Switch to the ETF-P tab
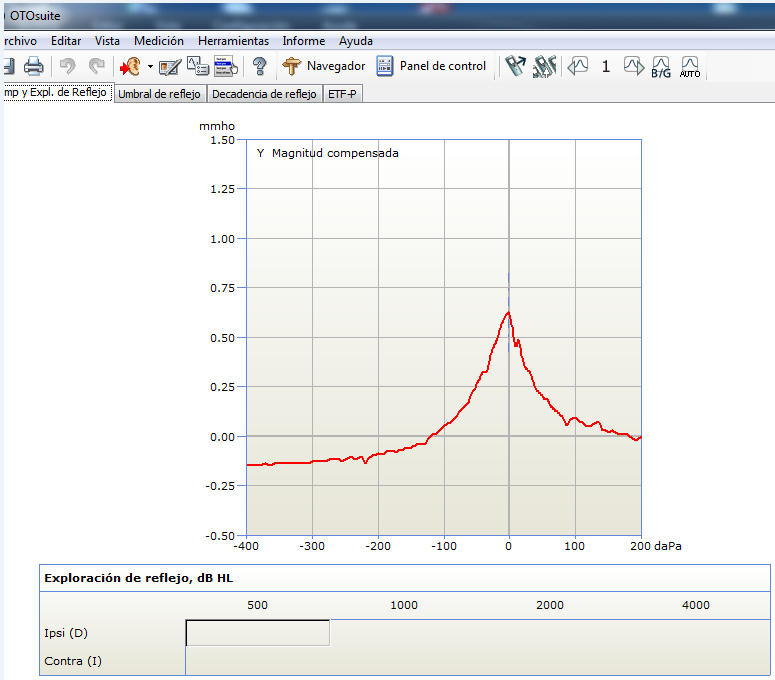Image resolution: width=775 pixels, height=680 pixels. tap(342, 94)
